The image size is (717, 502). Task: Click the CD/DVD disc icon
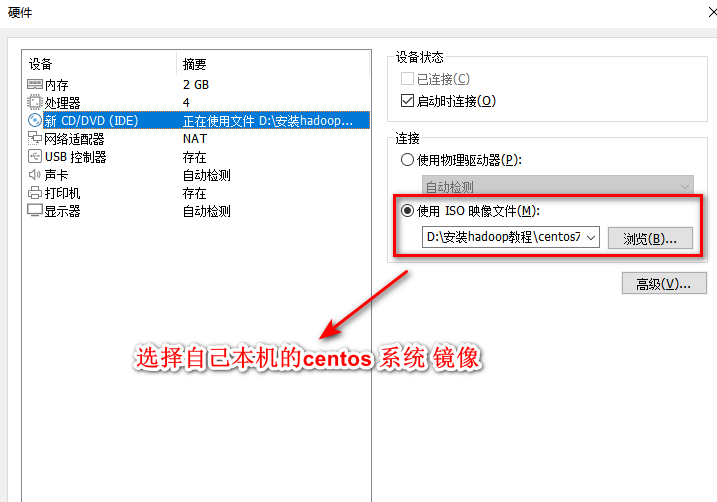[x=35, y=120]
